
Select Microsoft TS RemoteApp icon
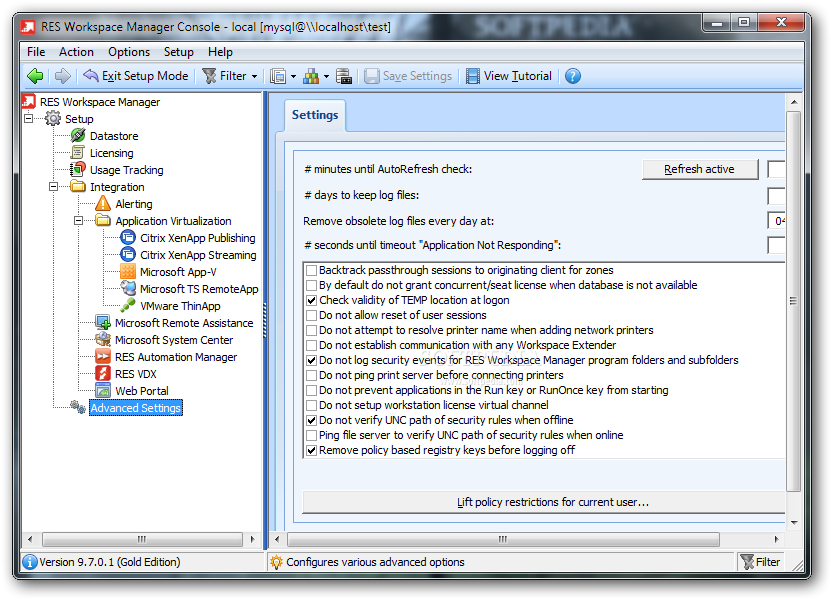point(128,288)
